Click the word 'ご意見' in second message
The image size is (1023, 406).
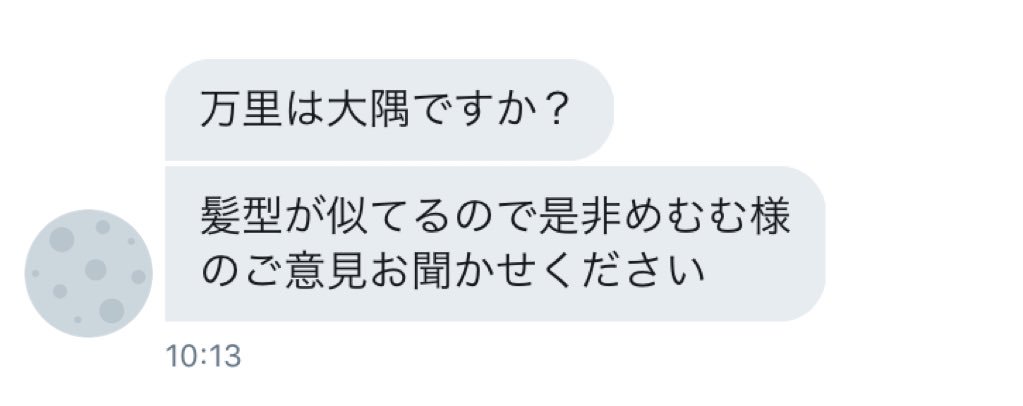coord(305,270)
